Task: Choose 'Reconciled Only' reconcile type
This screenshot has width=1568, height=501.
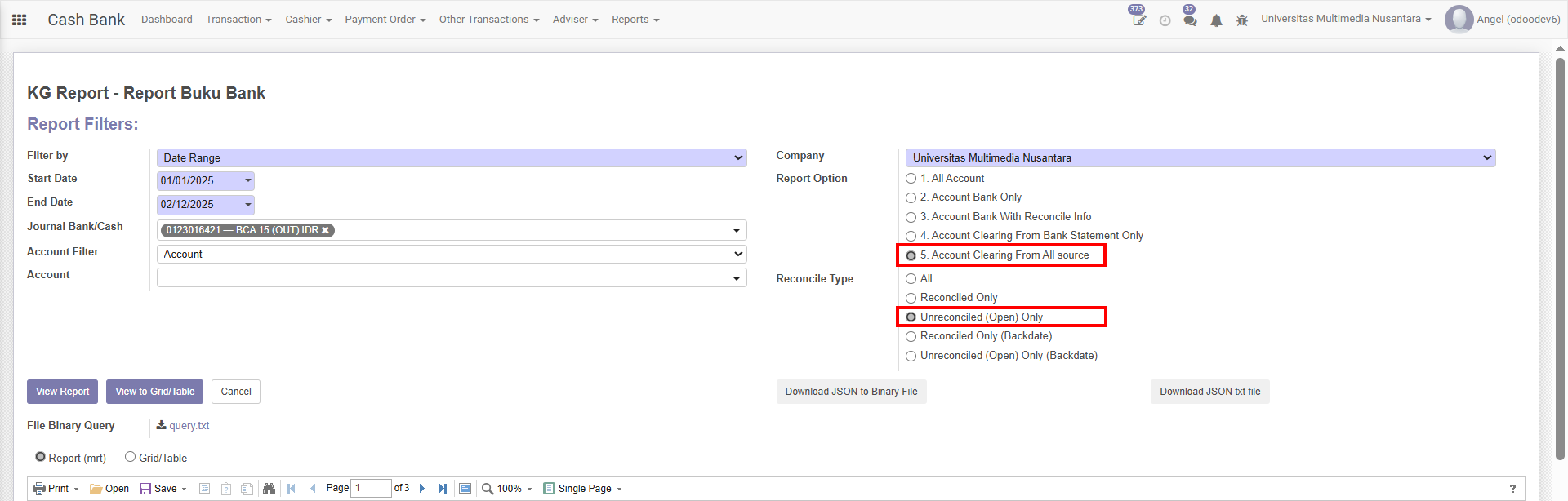Action: pos(911,299)
